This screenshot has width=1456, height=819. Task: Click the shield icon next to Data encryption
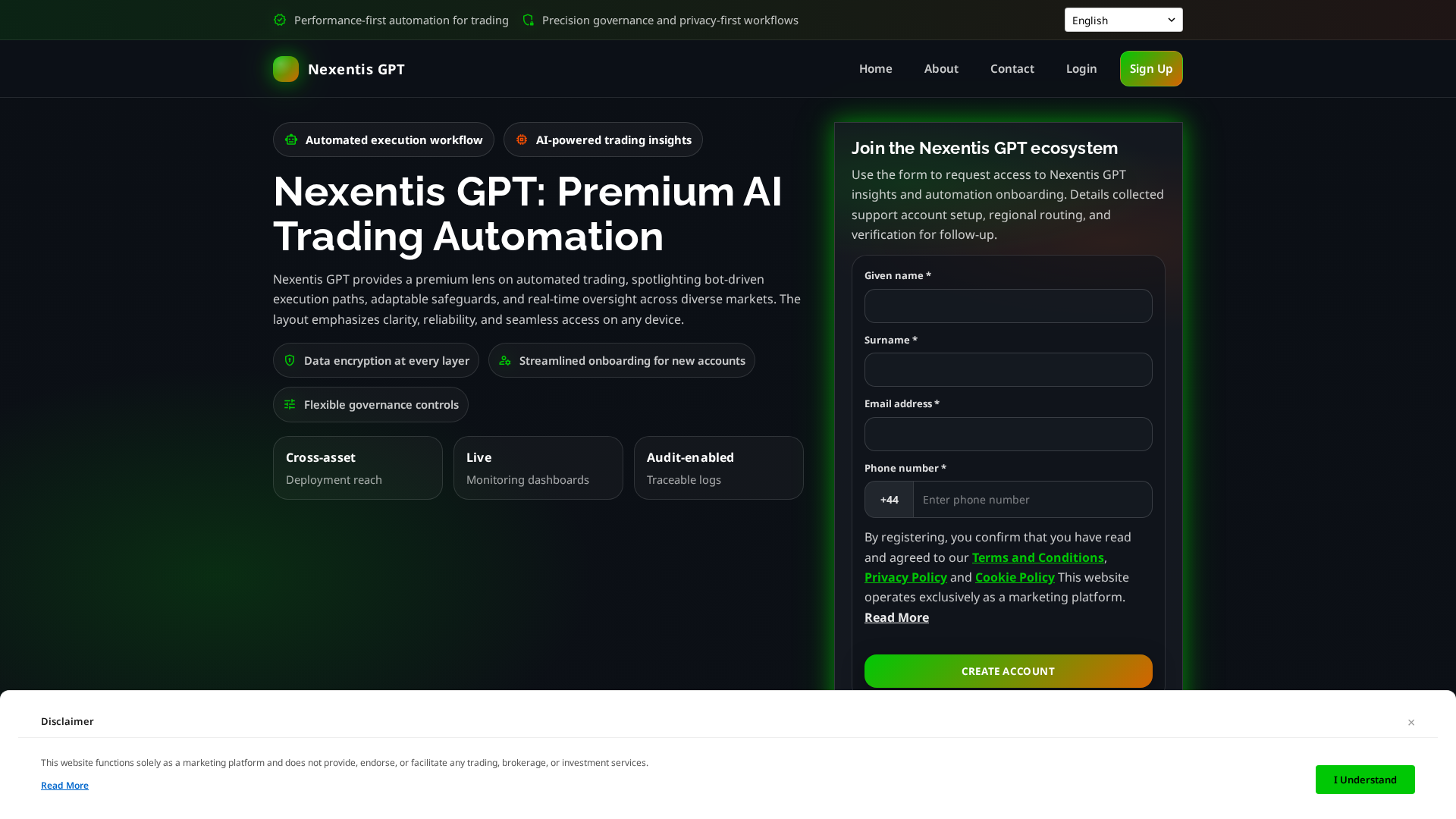pos(290,360)
